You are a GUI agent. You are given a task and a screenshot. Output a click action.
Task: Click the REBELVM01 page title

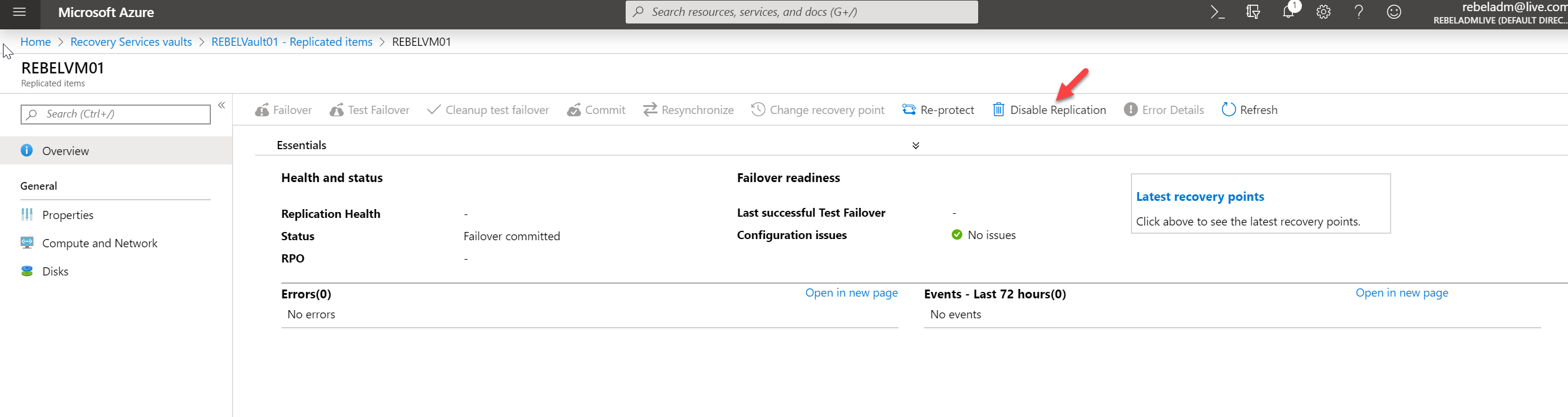coord(63,68)
